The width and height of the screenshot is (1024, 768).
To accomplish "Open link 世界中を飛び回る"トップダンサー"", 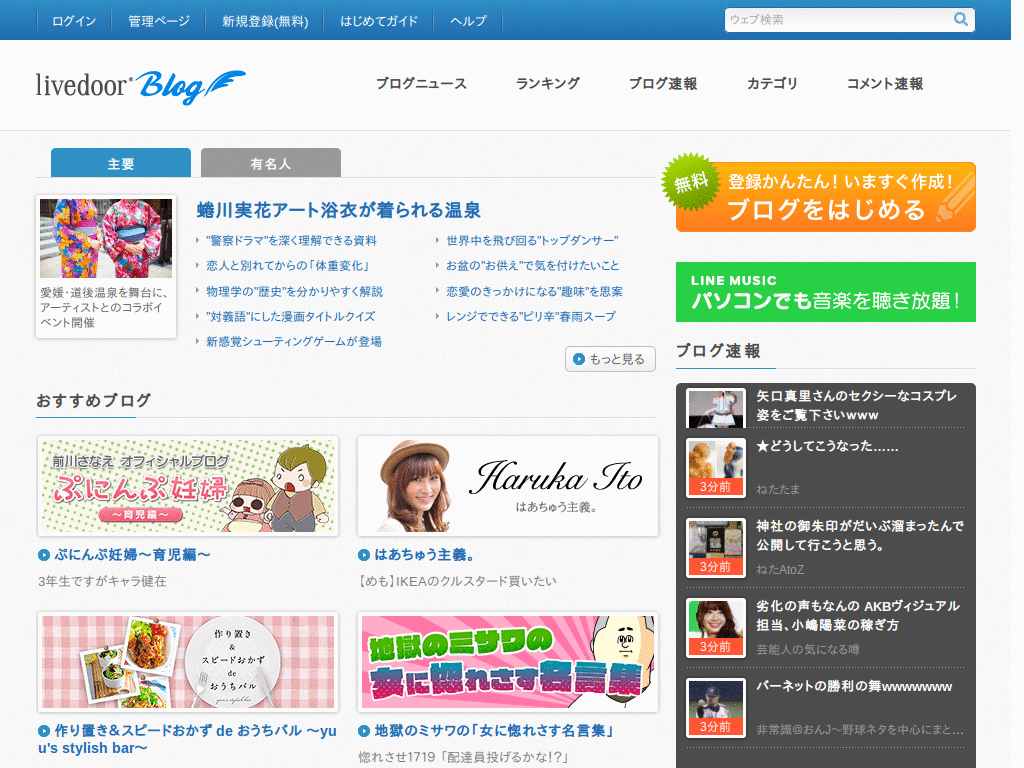I will (x=532, y=241).
